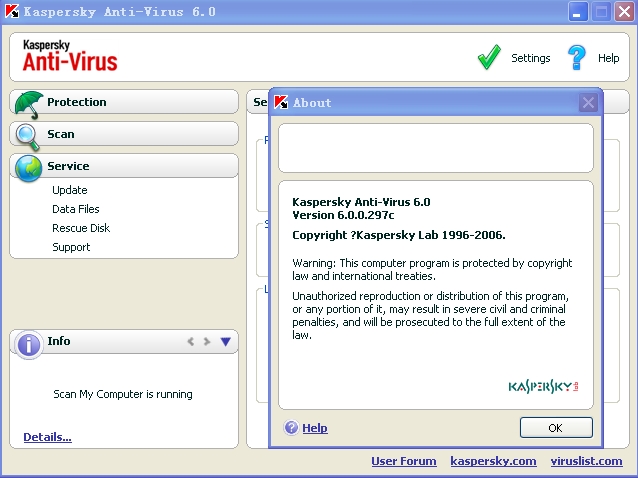Close the About dialog with X

(x=588, y=103)
